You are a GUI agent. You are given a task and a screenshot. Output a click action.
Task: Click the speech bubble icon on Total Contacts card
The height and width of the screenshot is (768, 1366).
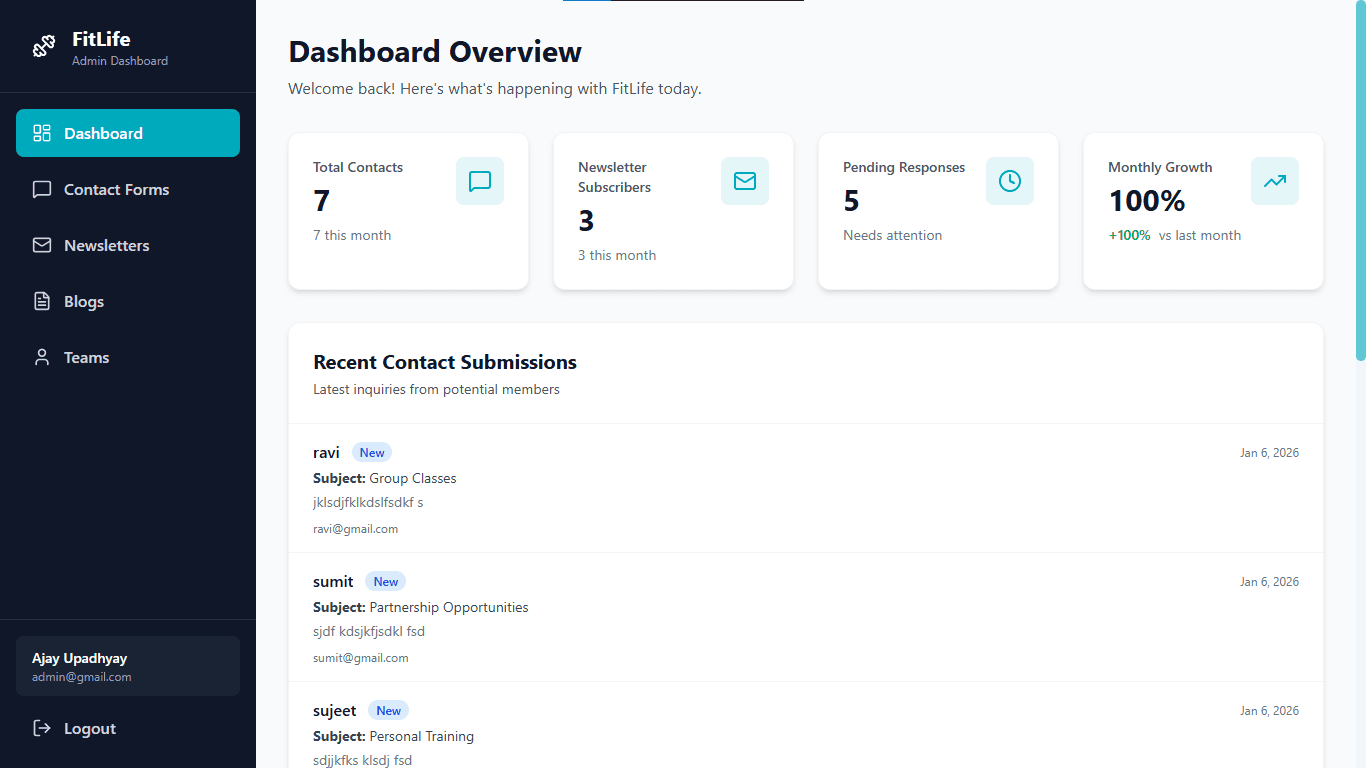pos(480,181)
